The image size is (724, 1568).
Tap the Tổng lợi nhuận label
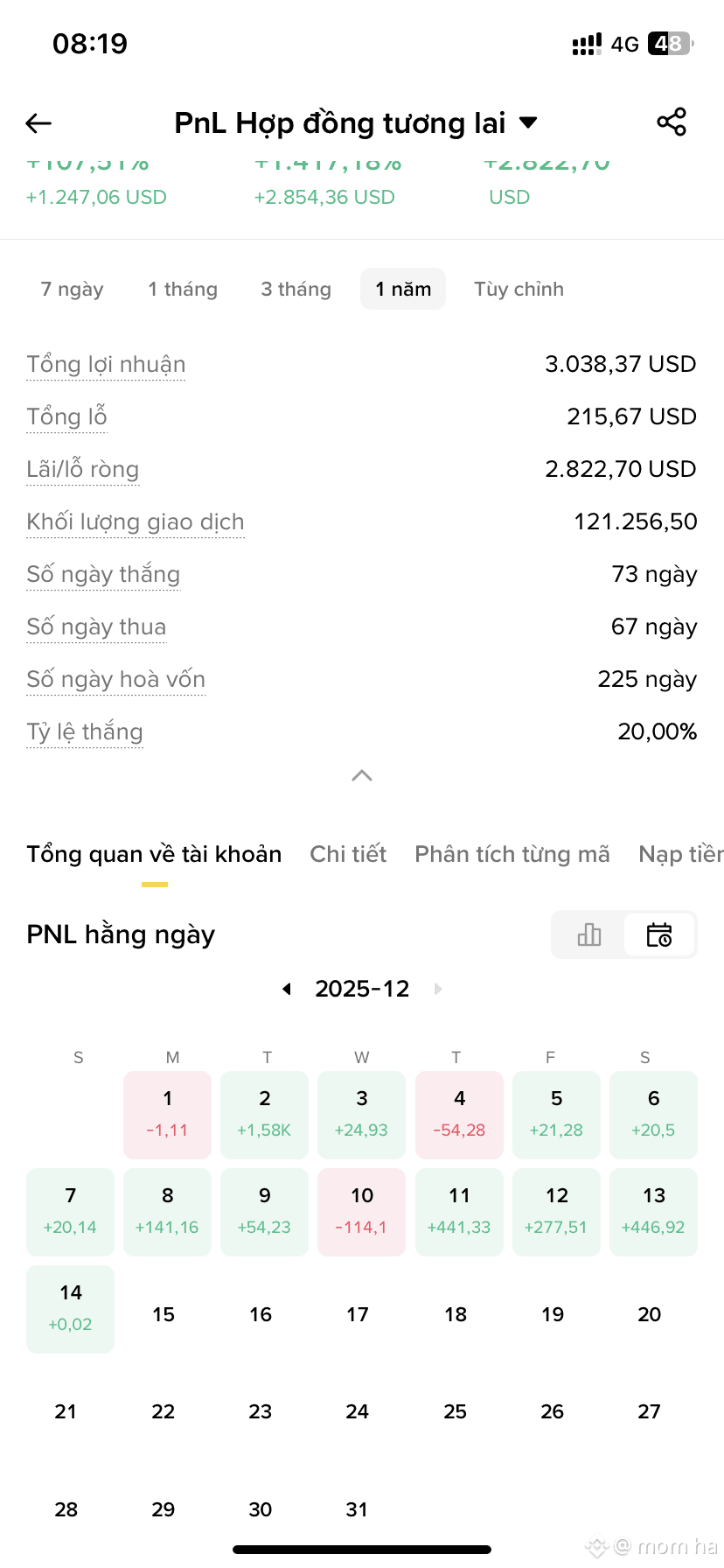click(x=106, y=364)
